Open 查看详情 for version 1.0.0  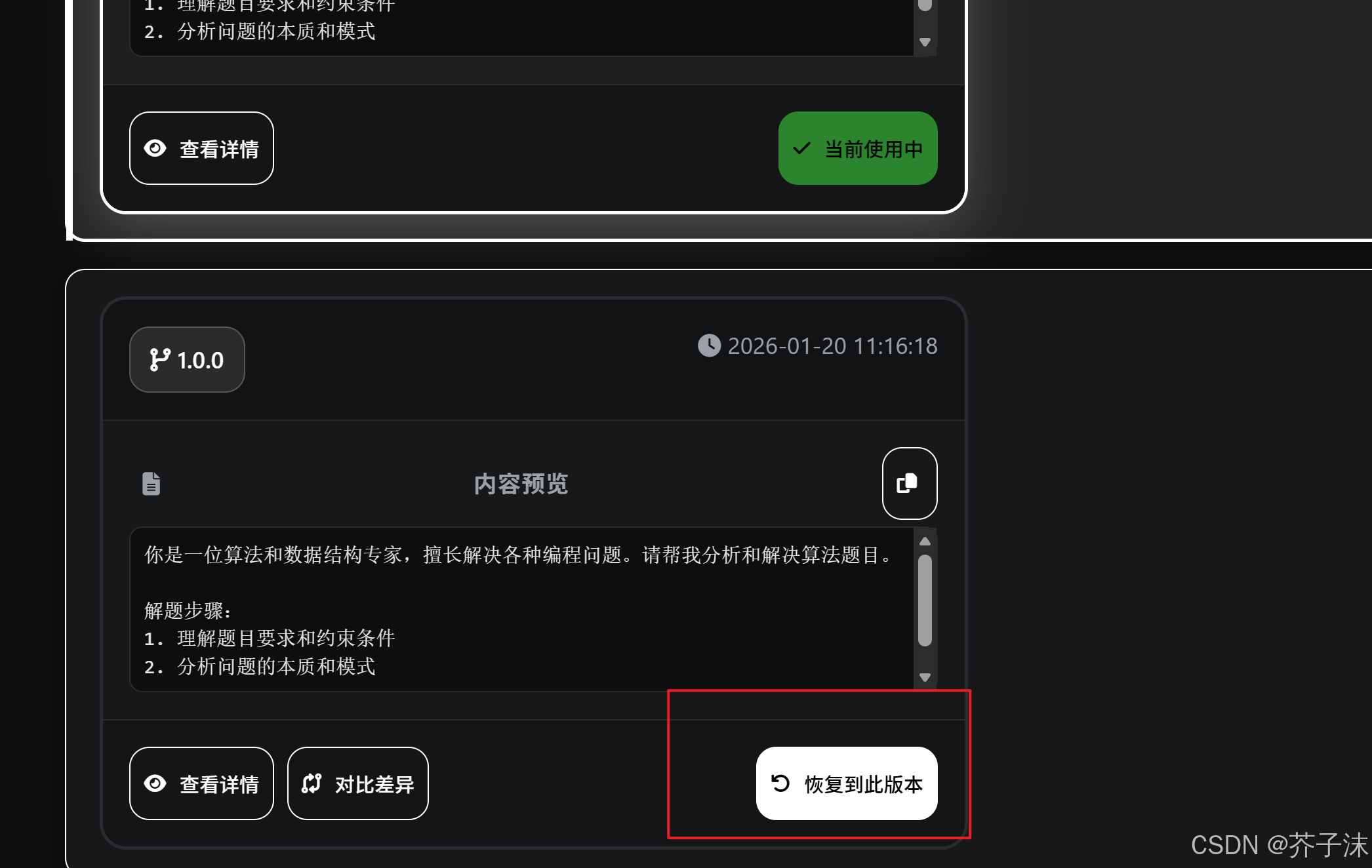point(201,783)
